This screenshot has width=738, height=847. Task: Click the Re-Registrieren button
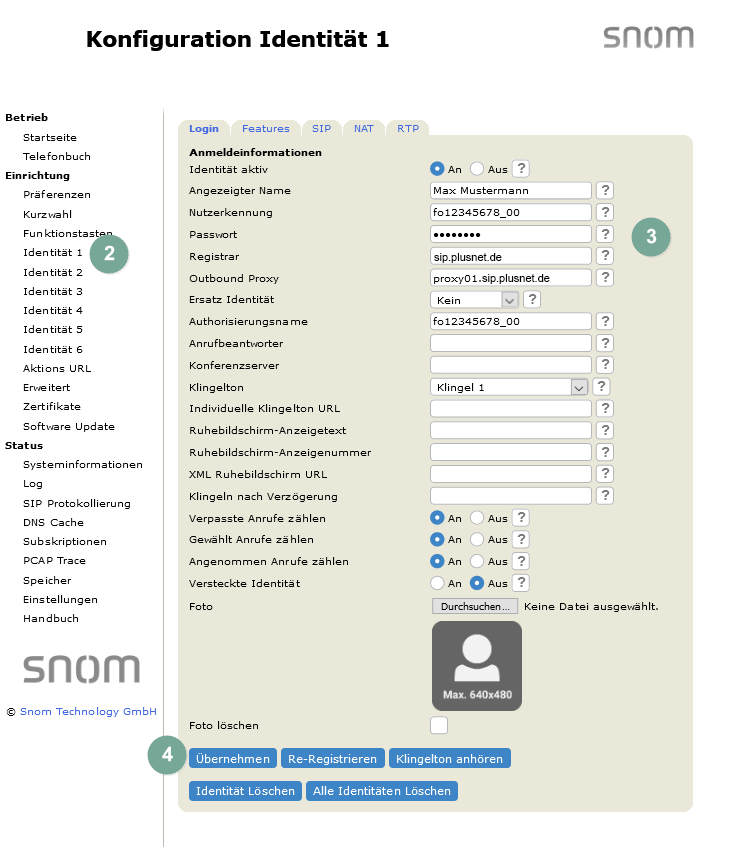332,758
